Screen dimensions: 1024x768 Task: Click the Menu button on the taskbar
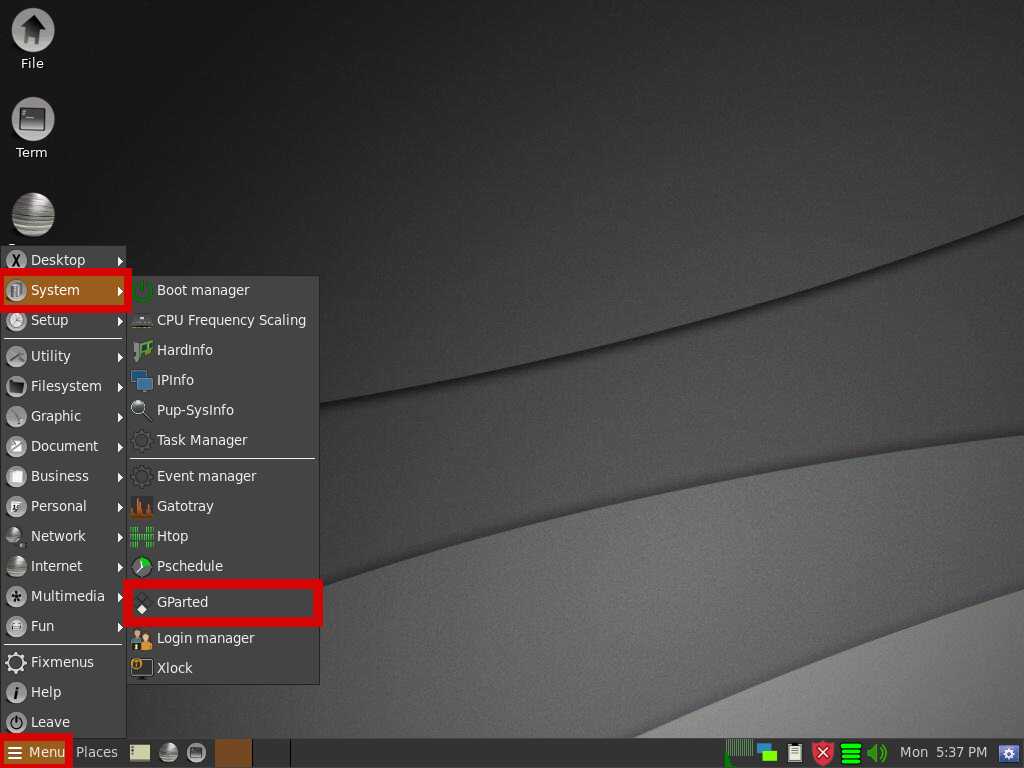pyautogui.click(x=36, y=752)
